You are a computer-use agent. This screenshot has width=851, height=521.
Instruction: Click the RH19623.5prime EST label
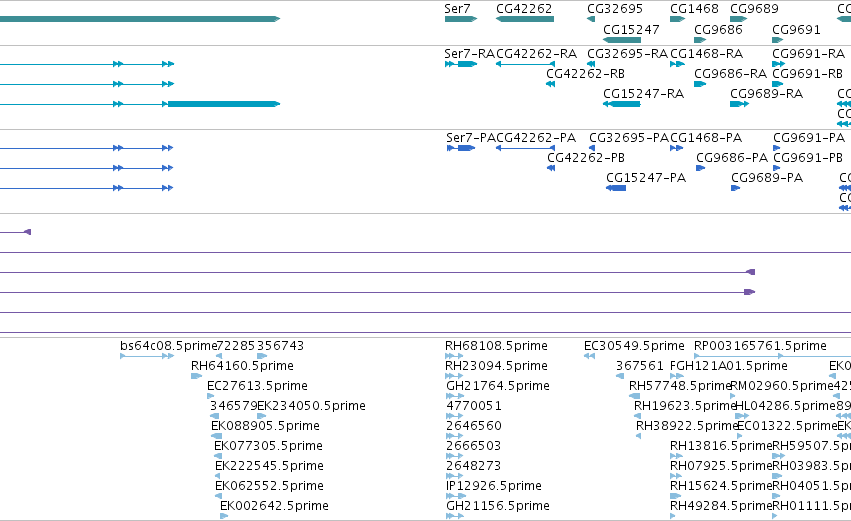(x=685, y=406)
